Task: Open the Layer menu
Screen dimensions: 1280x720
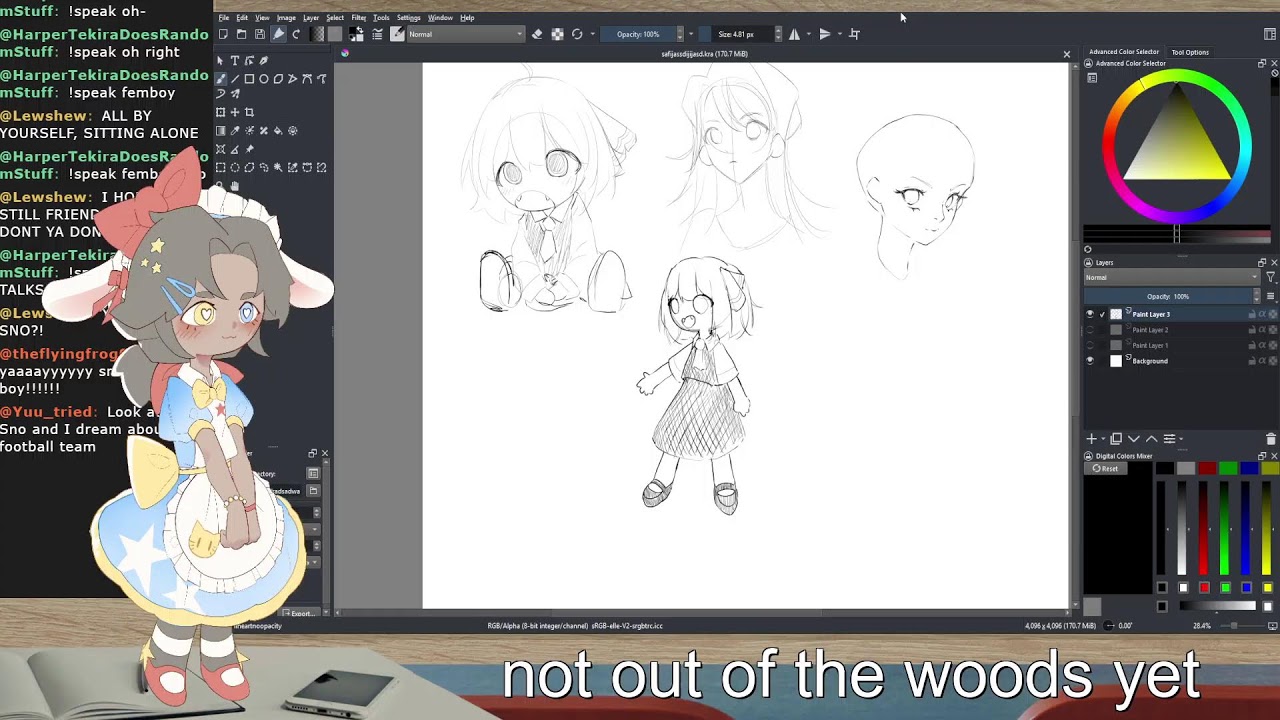Action: click(311, 17)
